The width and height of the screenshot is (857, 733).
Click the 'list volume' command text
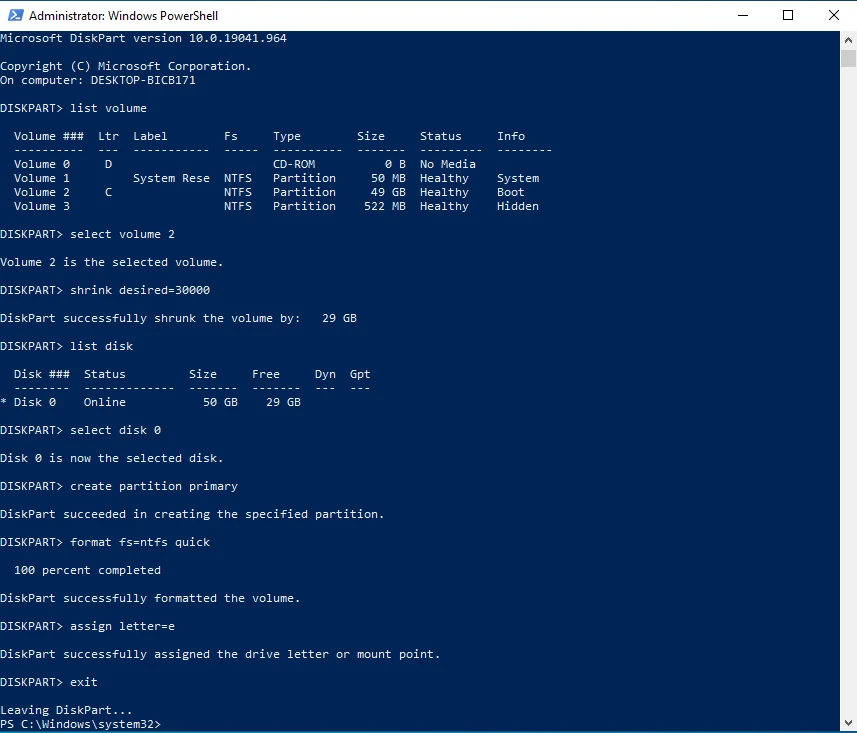coord(108,108)
